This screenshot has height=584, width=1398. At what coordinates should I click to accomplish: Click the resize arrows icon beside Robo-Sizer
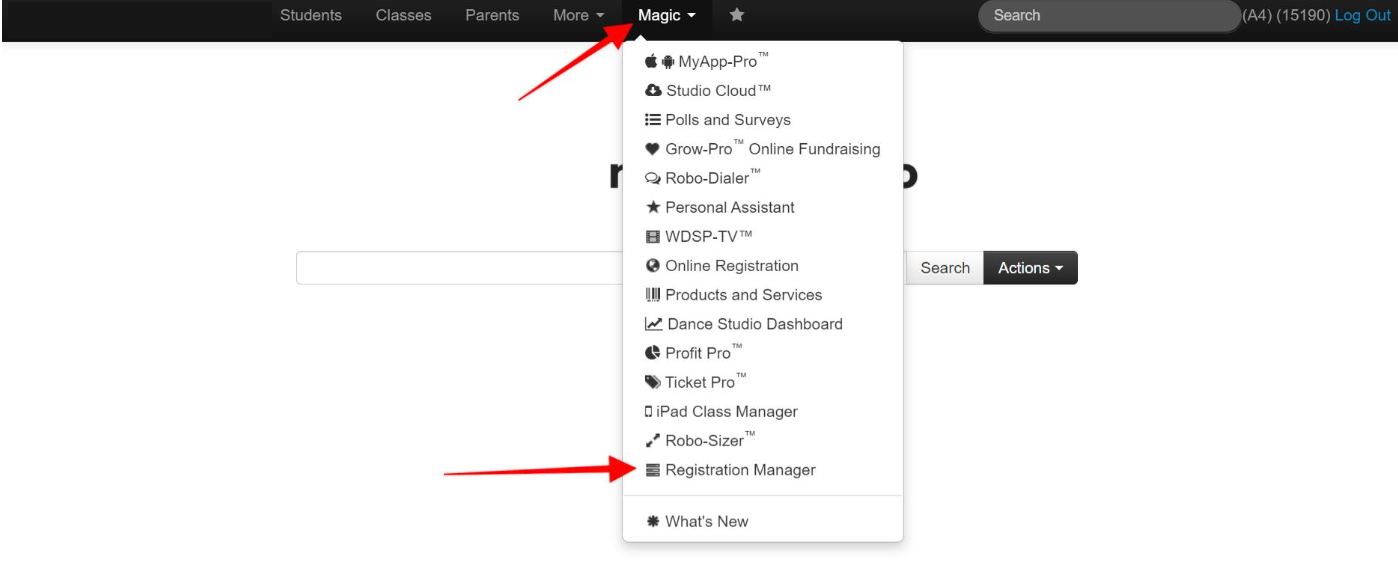click(653, 441)
